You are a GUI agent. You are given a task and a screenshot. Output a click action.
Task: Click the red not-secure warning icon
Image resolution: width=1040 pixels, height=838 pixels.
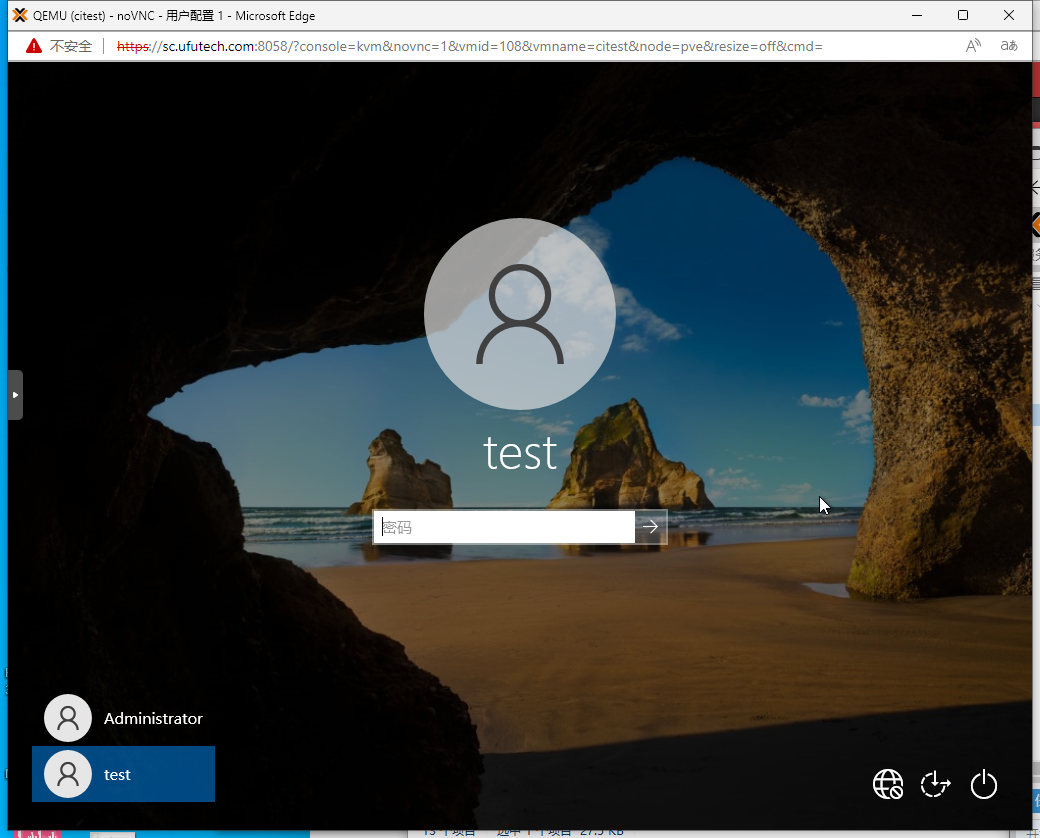[34, 46]
